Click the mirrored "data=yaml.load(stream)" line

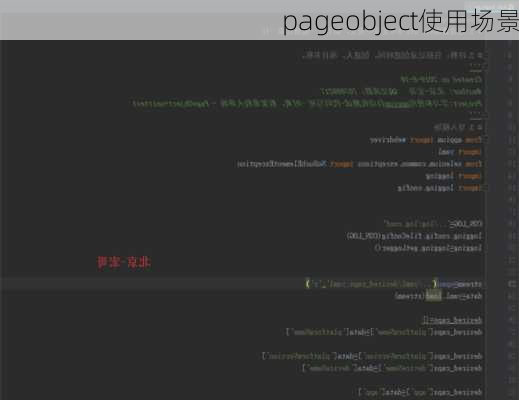[x=438, y=296]
